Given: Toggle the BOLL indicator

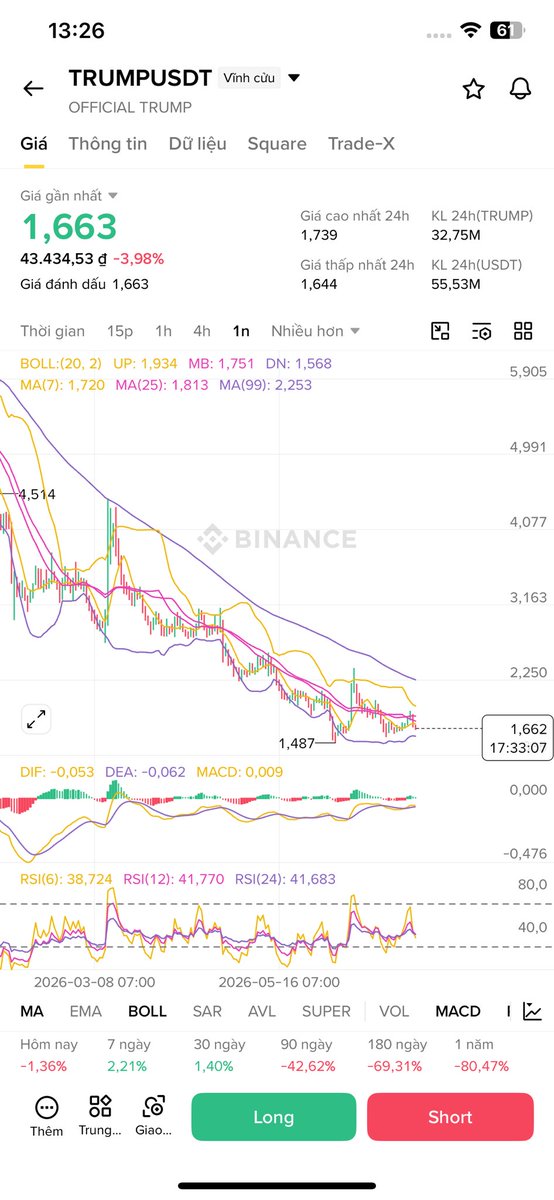Looking at the screenshot, I should (147, 1011).
